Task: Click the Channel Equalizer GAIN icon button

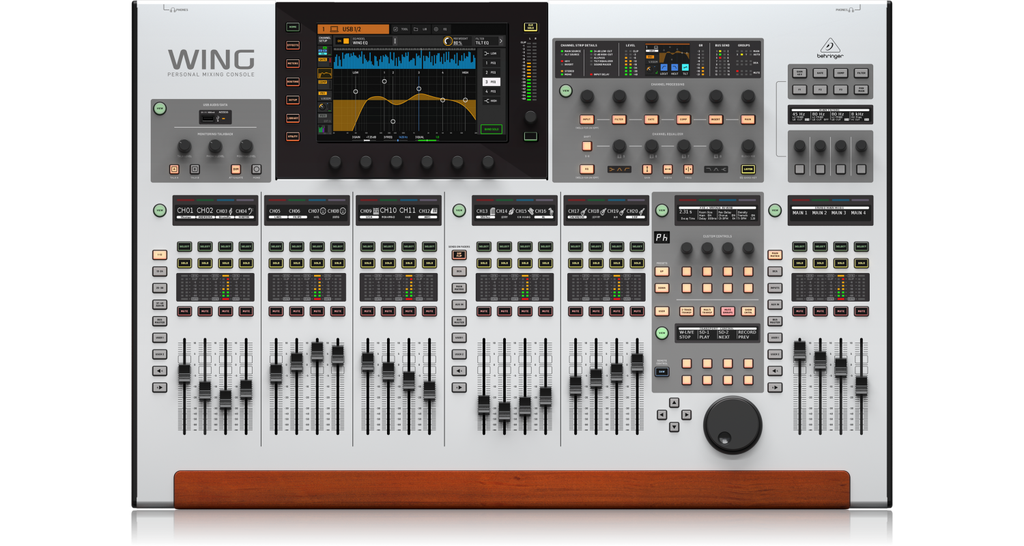Action: (648, 169)
